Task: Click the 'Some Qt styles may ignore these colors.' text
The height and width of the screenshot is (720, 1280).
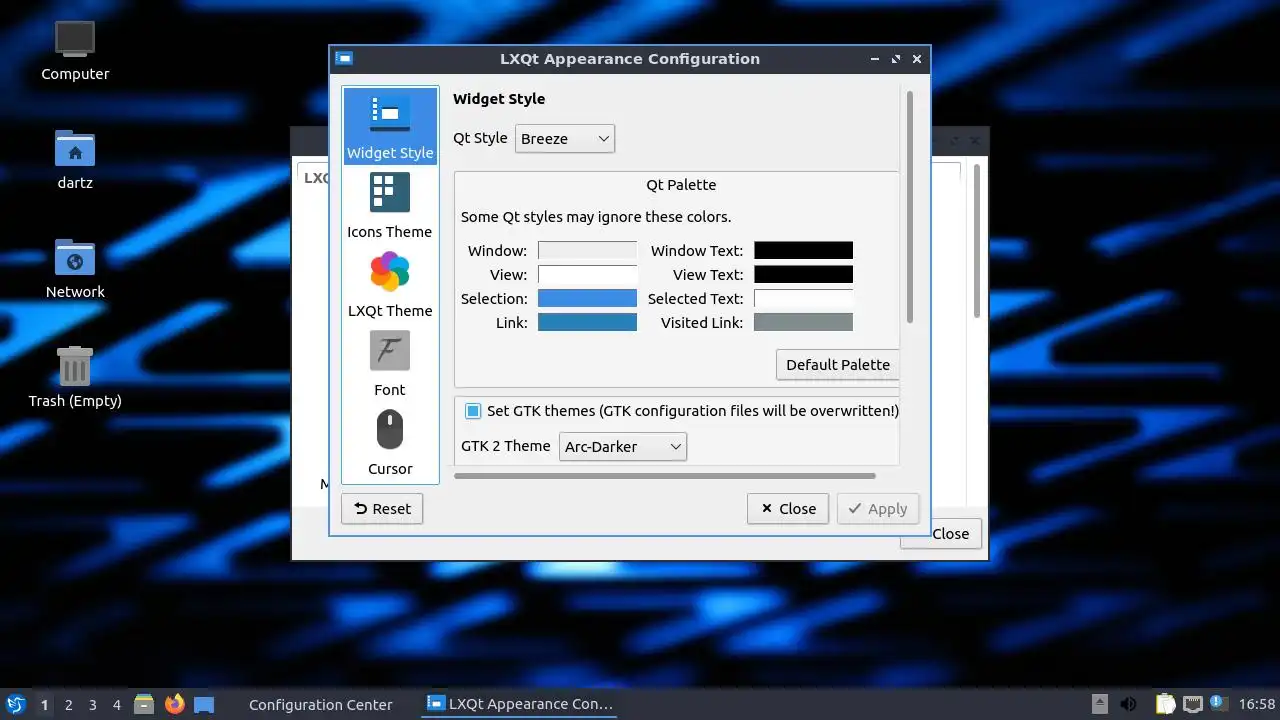Action: tap(596, 217)
